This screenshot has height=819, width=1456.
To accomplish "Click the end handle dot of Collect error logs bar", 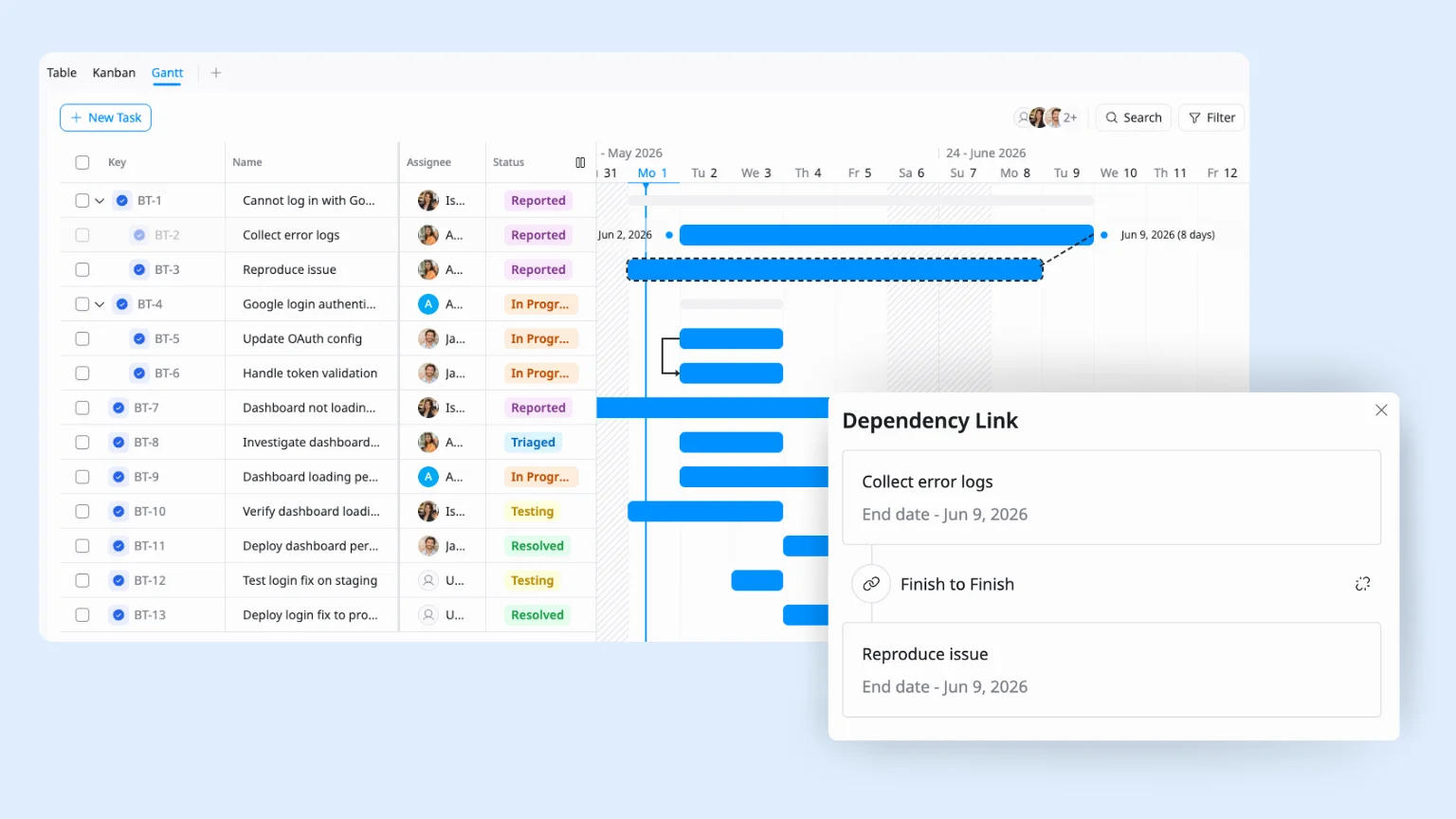I will pos(1104,235).
